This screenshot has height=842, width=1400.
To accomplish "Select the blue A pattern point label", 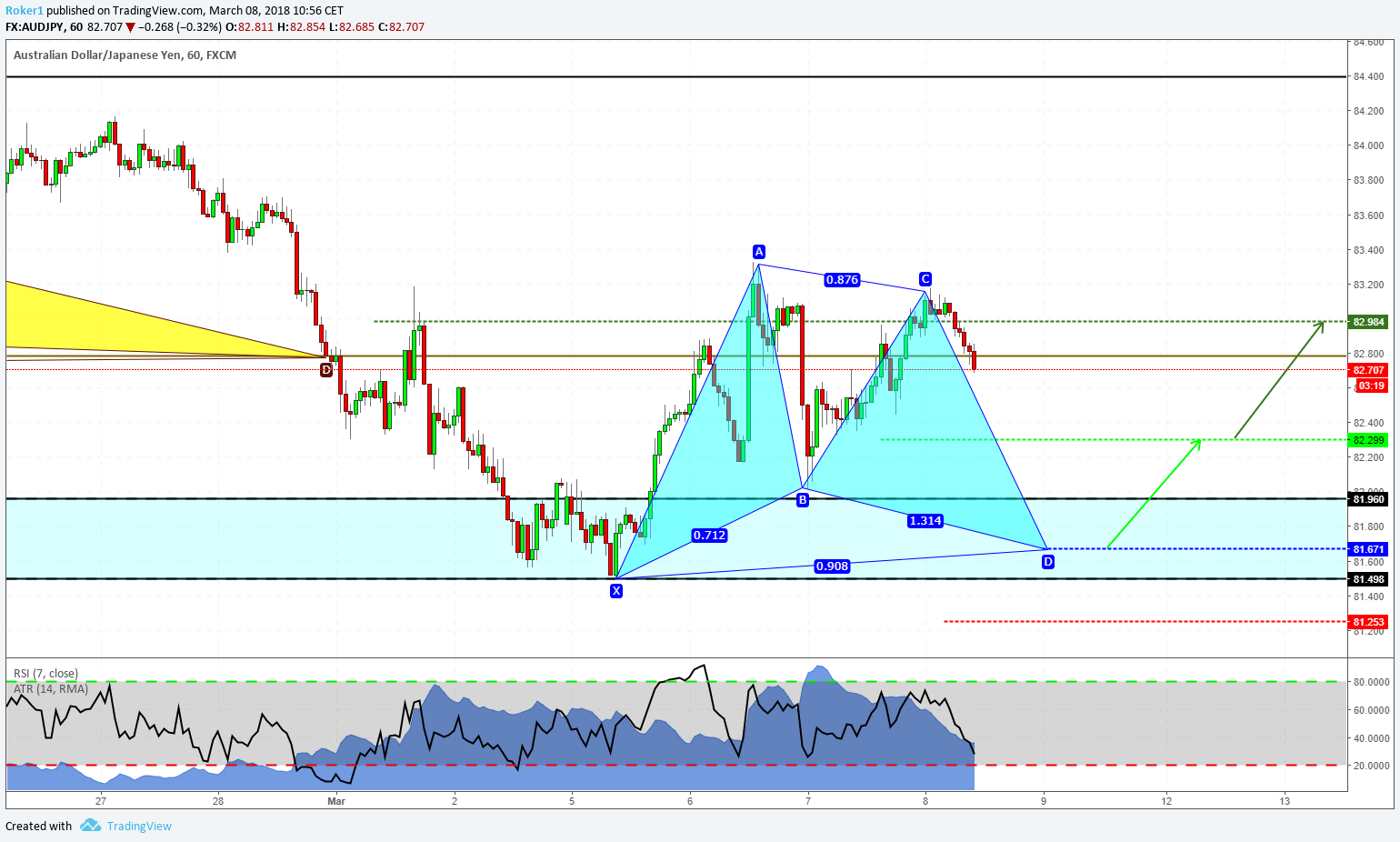I will pyautogui.click(x=759, y=252).
